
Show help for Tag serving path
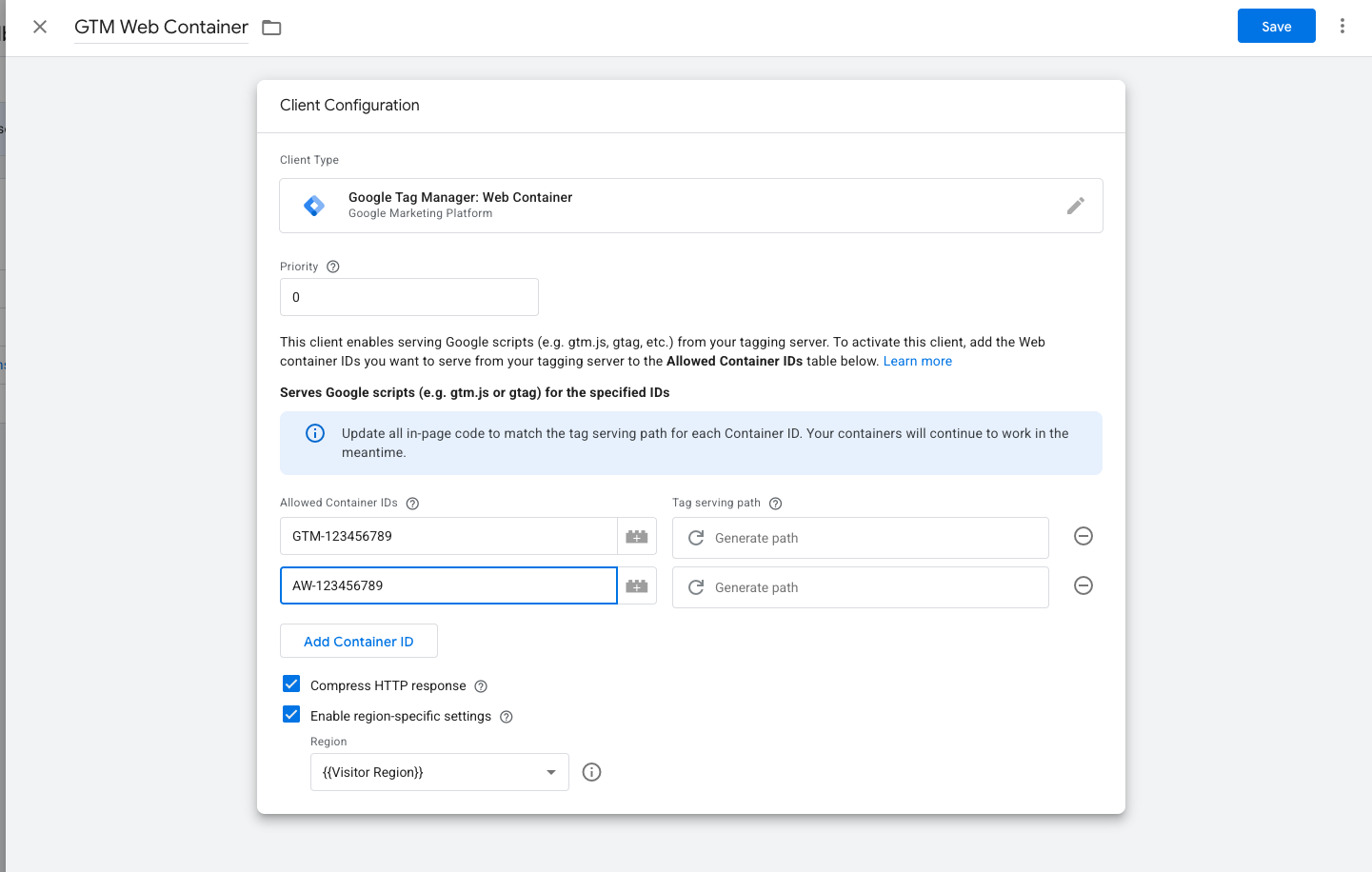point(775,504)
